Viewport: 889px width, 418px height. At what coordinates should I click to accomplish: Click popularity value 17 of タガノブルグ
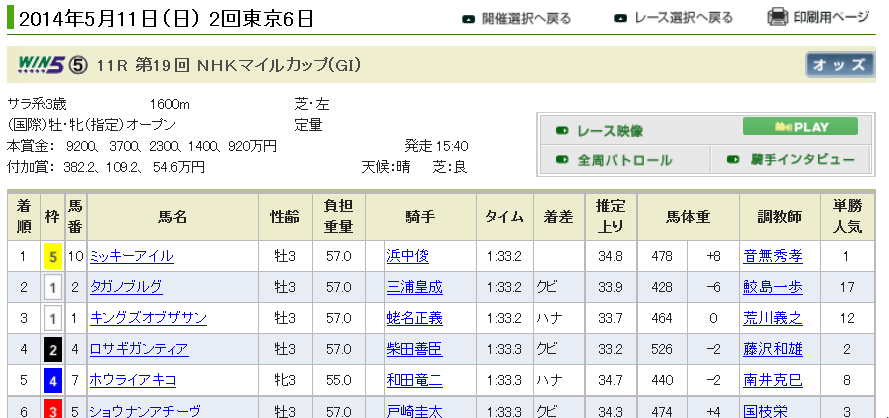pyautogui.click(x=847, y=288)
